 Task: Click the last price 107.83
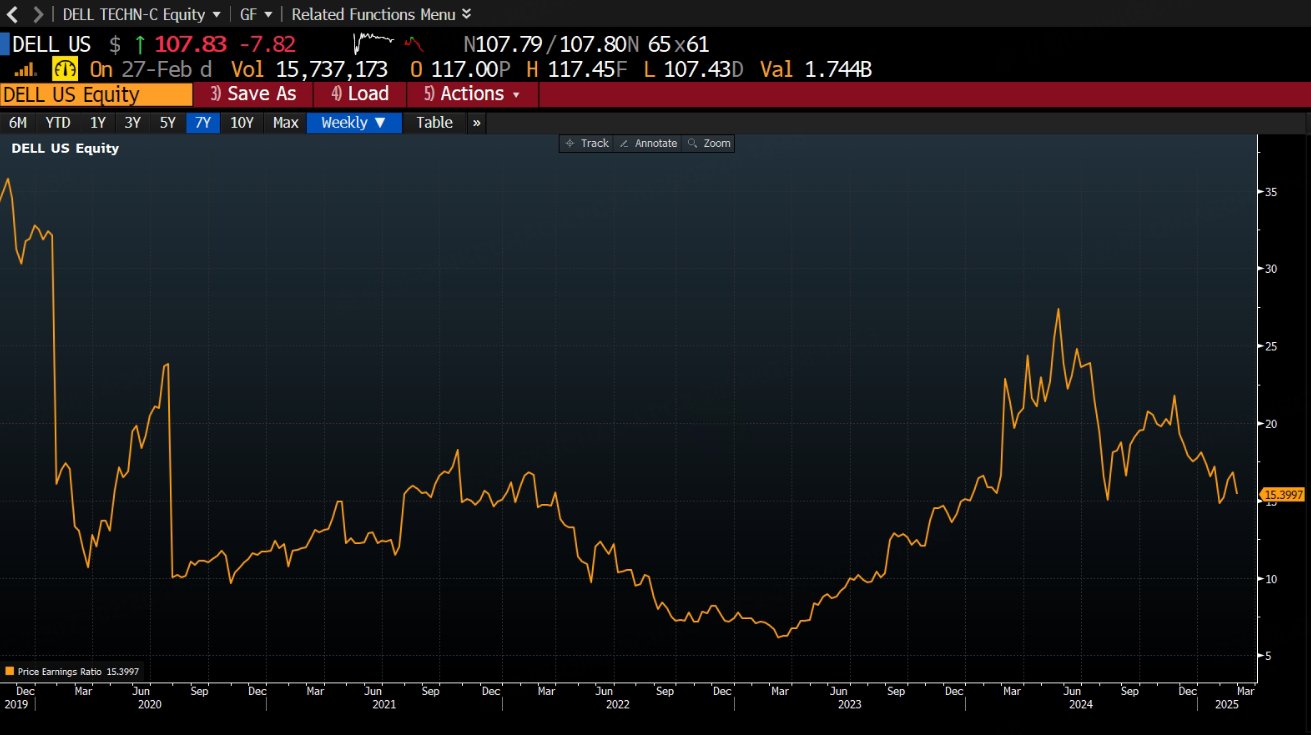tap(190, 44)
